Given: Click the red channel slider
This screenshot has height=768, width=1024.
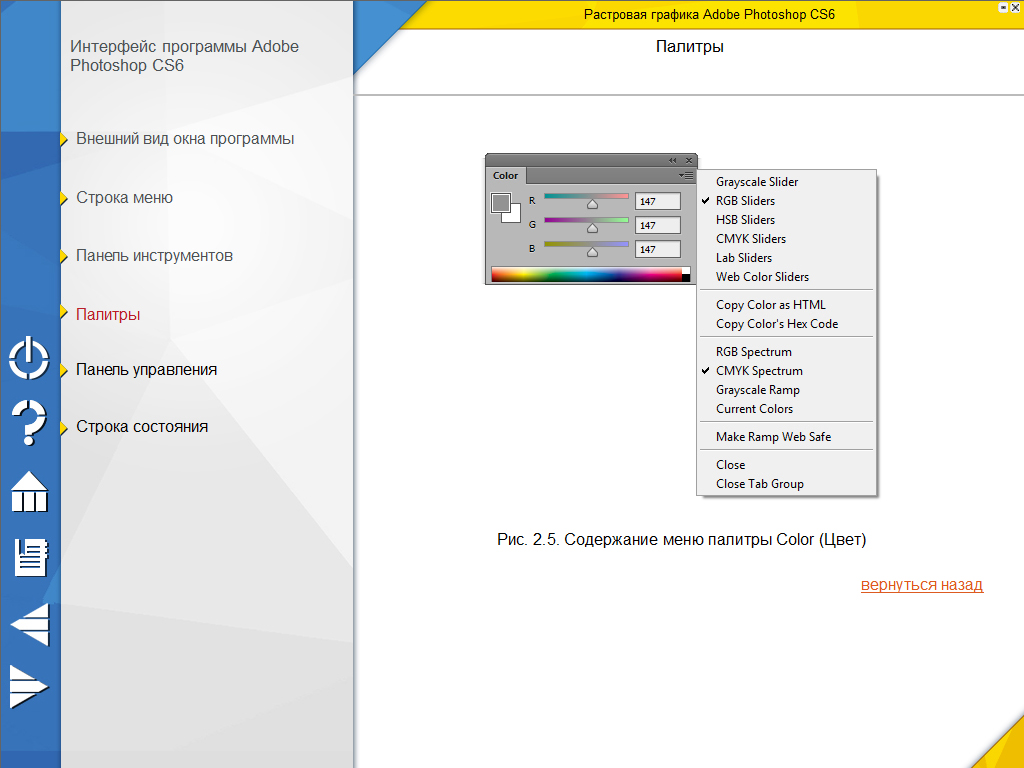Looking at the screenshot, I should [586, 198].
